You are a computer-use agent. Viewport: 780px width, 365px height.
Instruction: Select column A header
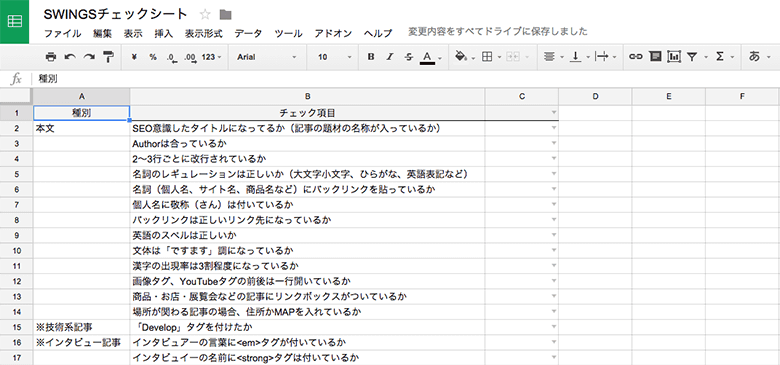pyautogui.click(x=81, y=96)
